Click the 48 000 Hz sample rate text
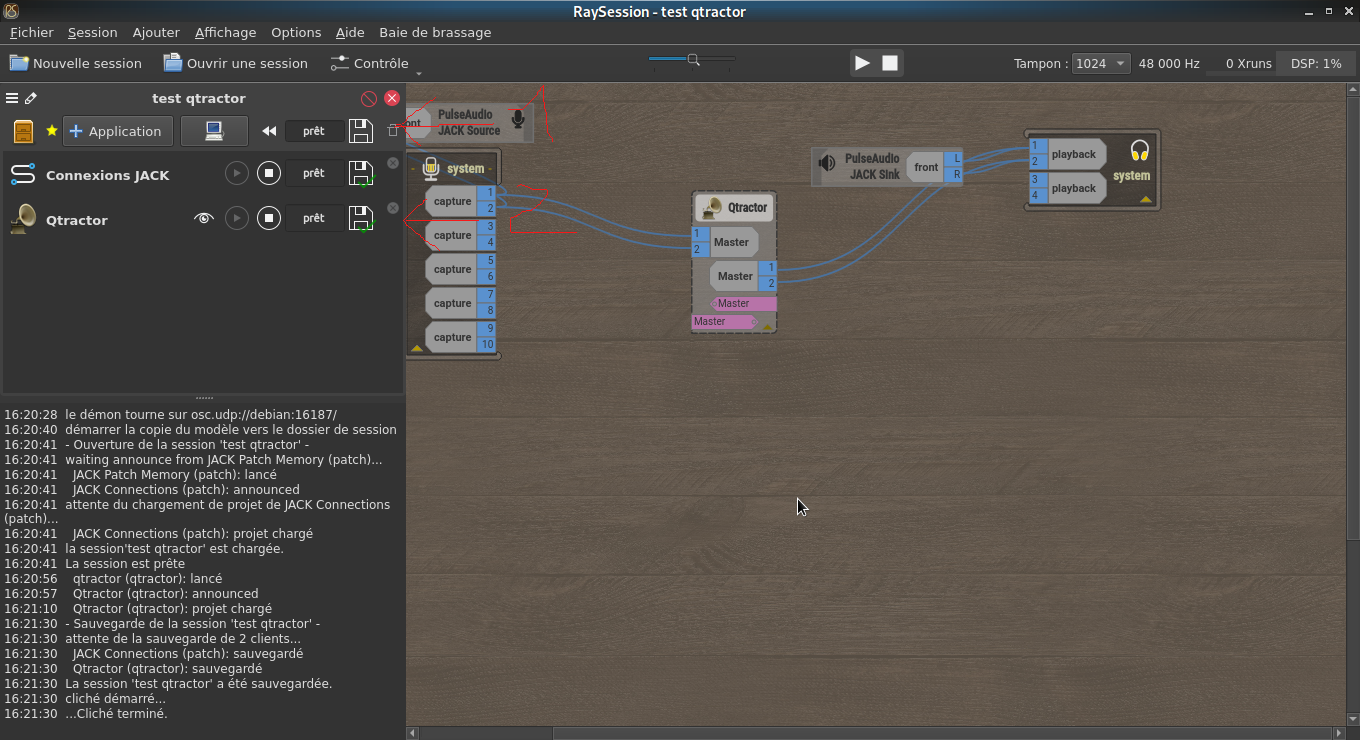The image size is (1360, 740). [x=1169, y=63]
